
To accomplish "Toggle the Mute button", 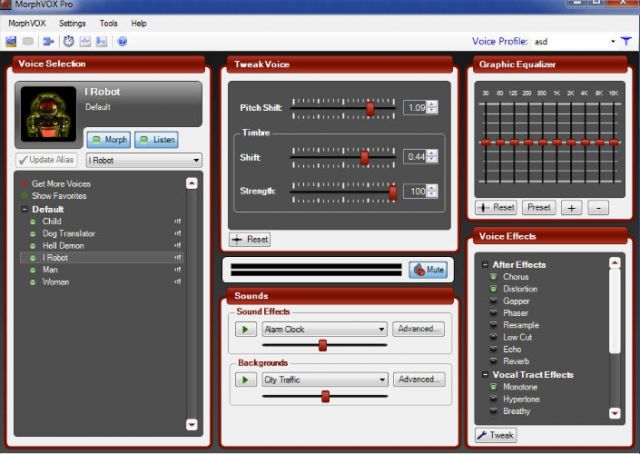I will [x=428, y=270].
